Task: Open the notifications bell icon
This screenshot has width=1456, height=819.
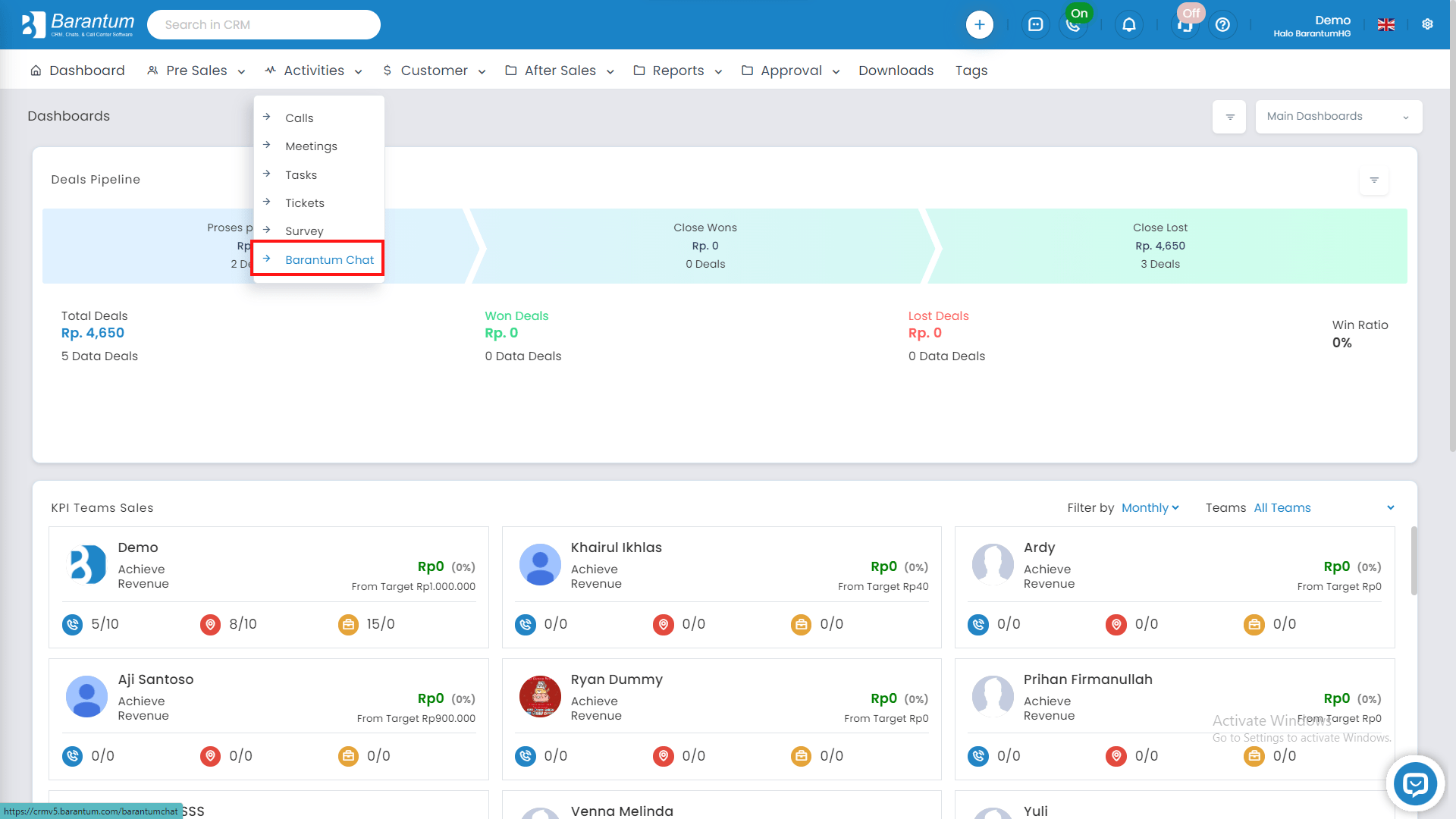Action: tap(1129, 25)
